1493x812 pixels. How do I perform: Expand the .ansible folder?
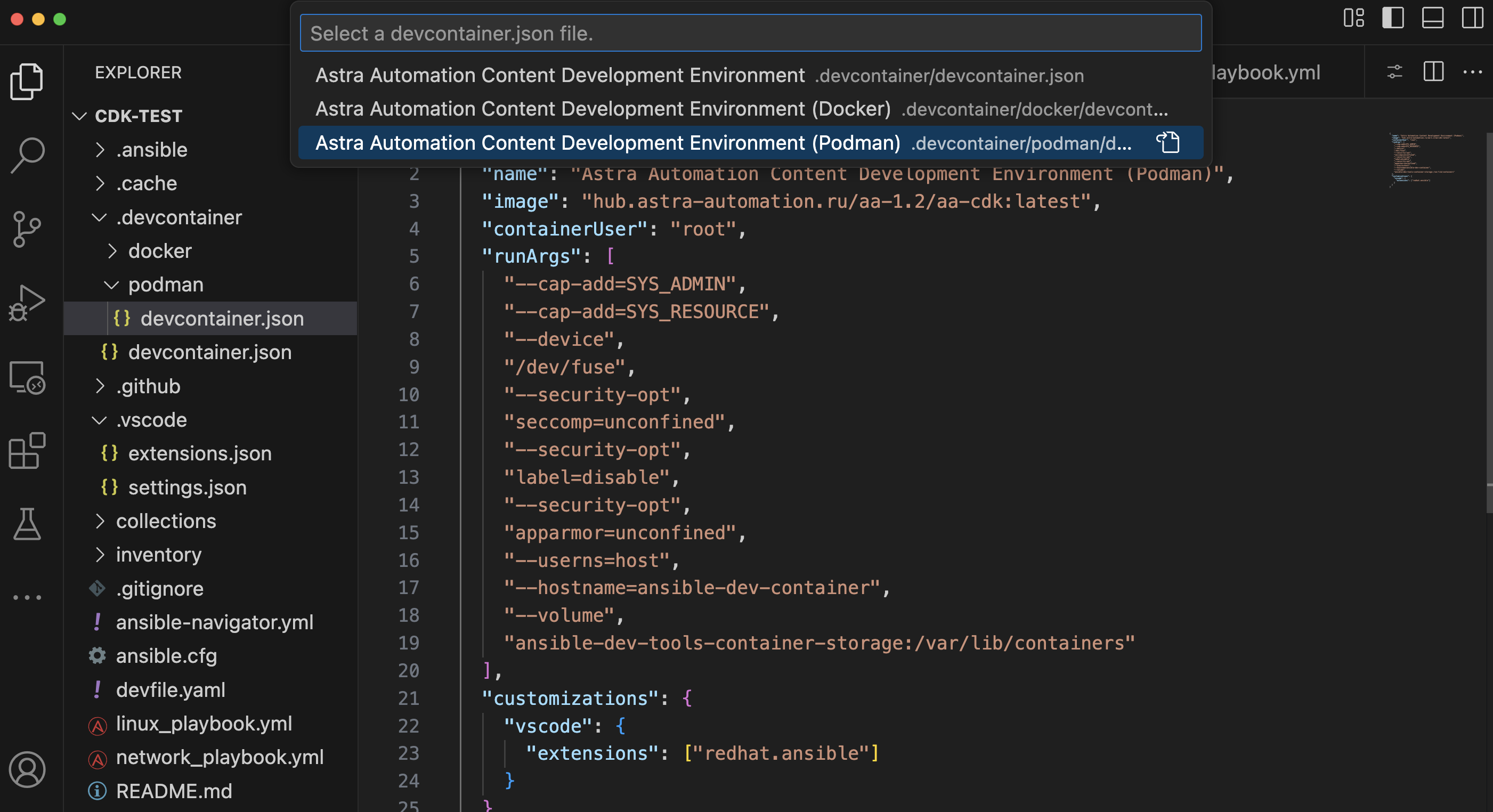(x=151, y=150)
